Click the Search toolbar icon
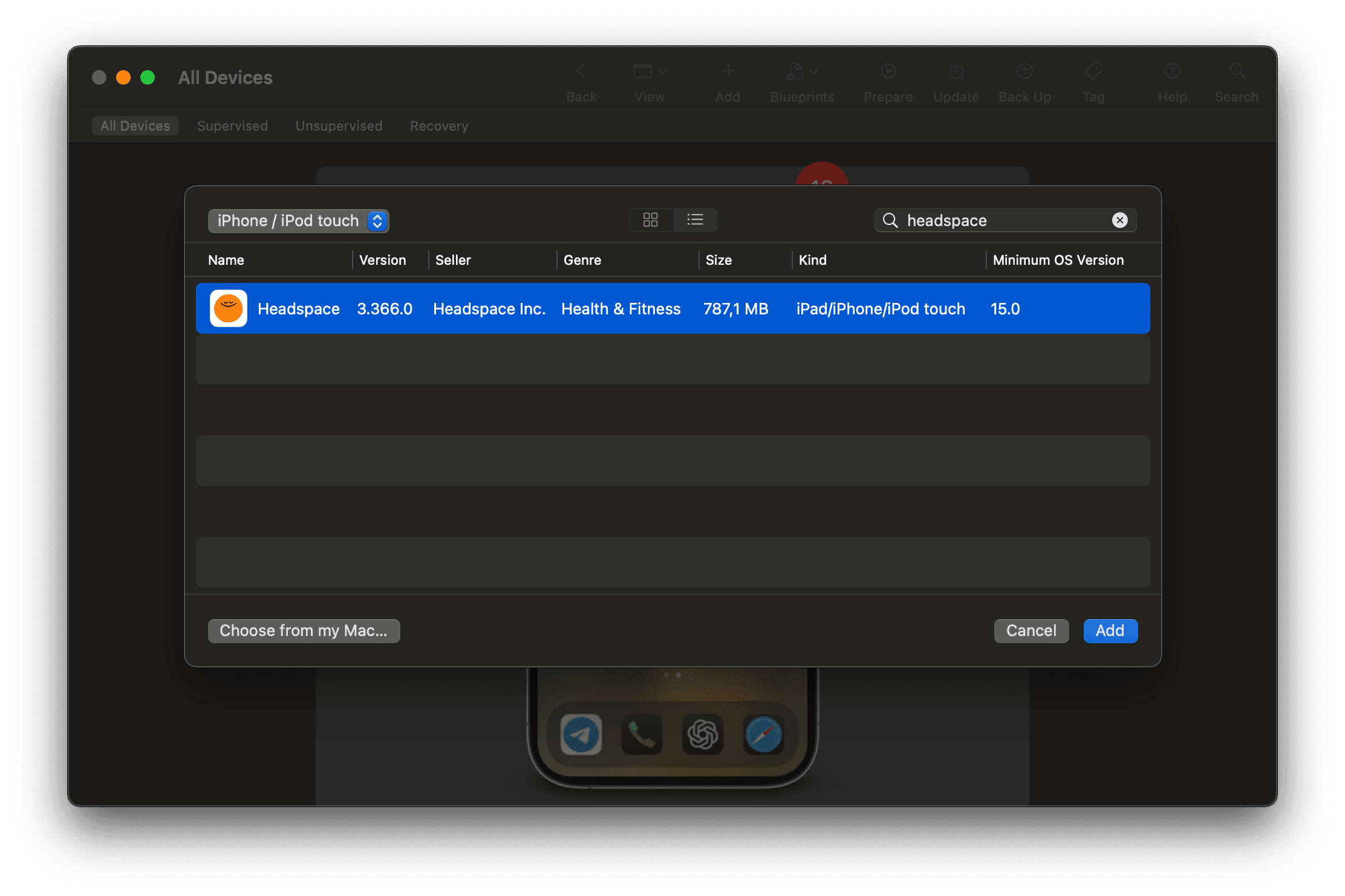The width and height of the screenshot is (1345, 896). pos(1237,71)
